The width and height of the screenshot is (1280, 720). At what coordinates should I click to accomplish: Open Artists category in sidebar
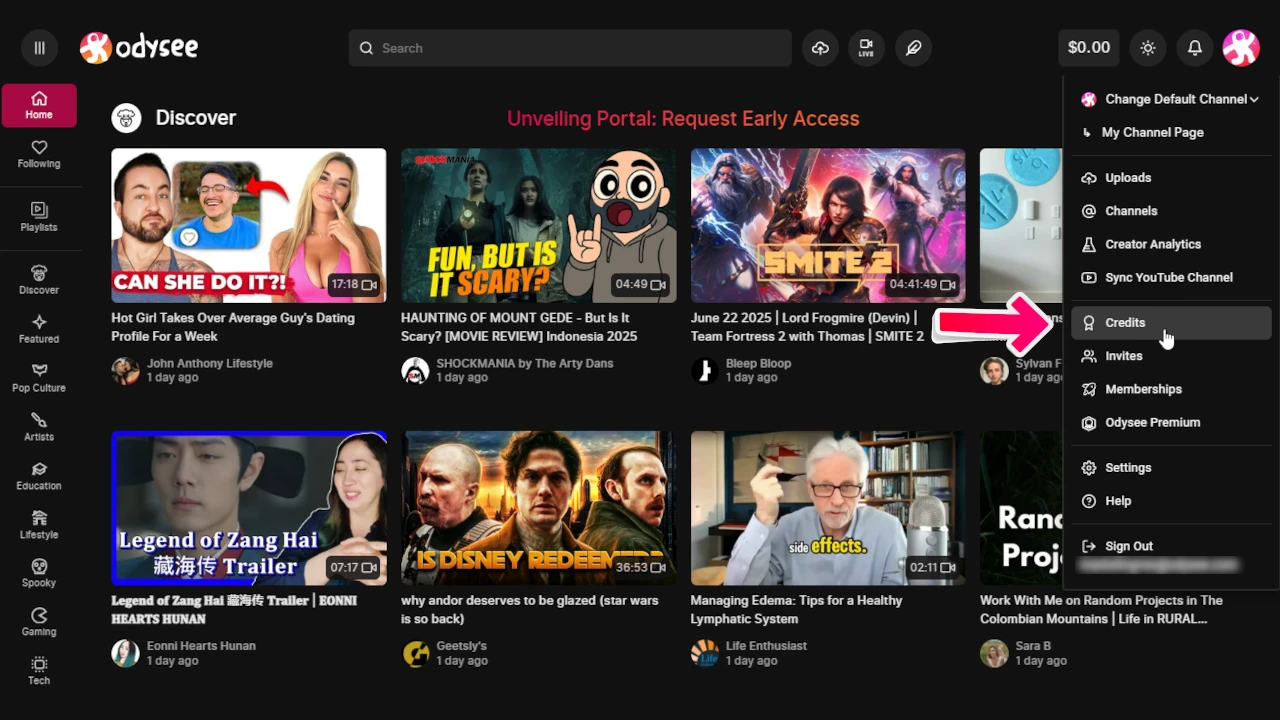click(x=39, y=427)
